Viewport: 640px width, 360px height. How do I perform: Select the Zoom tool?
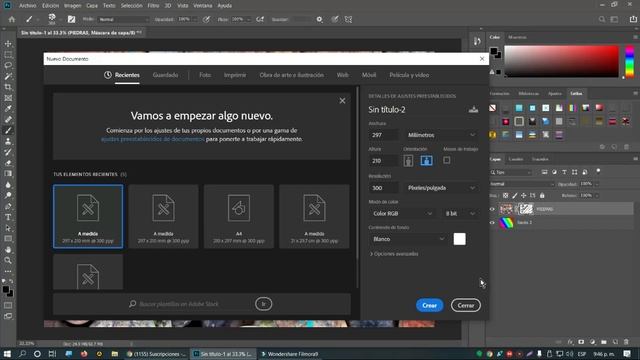click(8, 260)
